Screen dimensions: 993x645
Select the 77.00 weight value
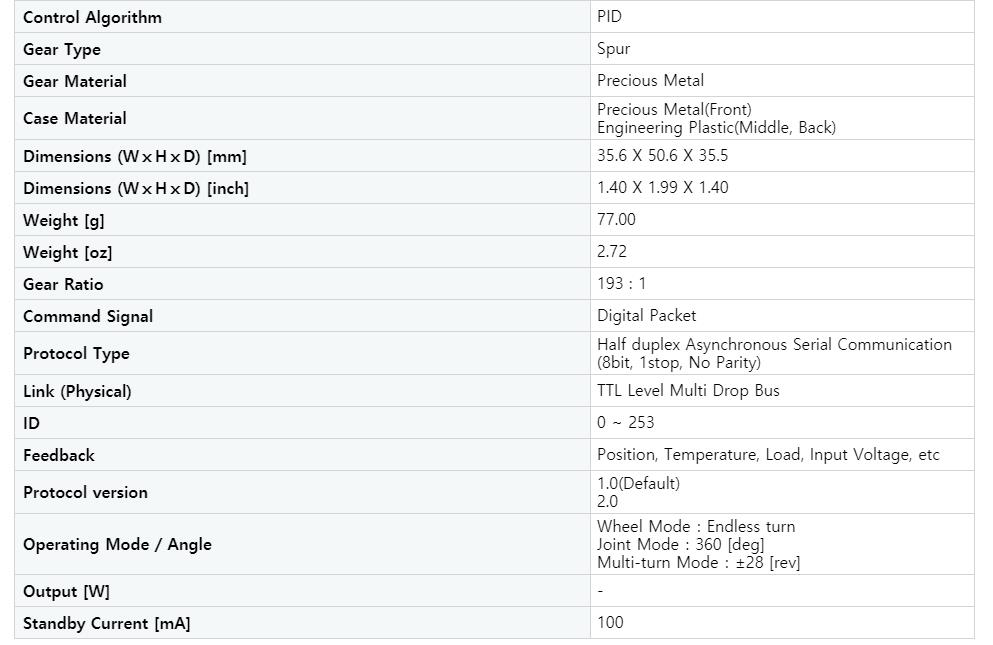pos(616,219)
